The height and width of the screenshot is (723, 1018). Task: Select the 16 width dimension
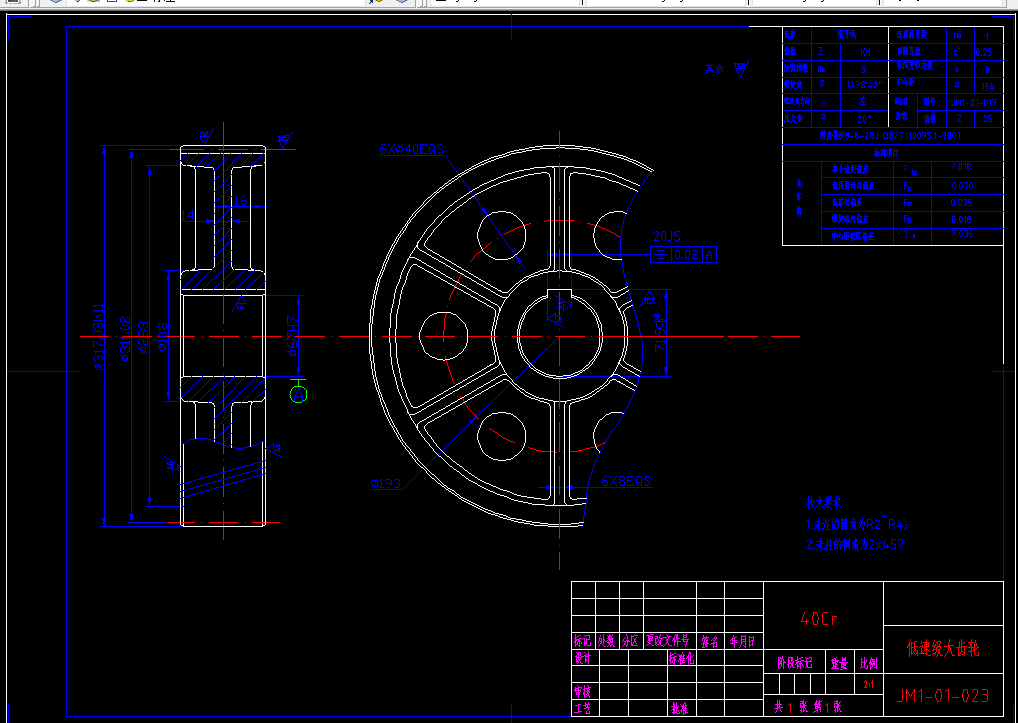pos(240,201)
